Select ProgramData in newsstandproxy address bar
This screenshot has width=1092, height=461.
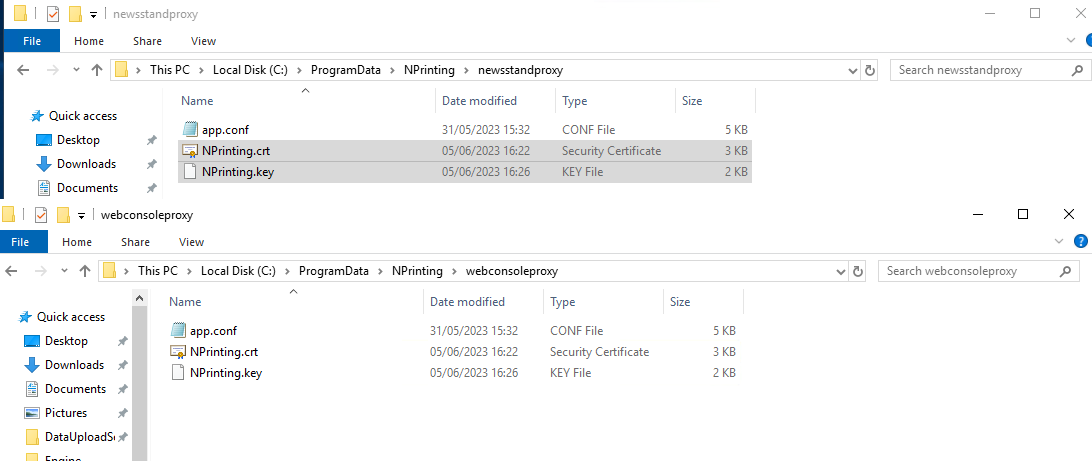pos(345,70)
